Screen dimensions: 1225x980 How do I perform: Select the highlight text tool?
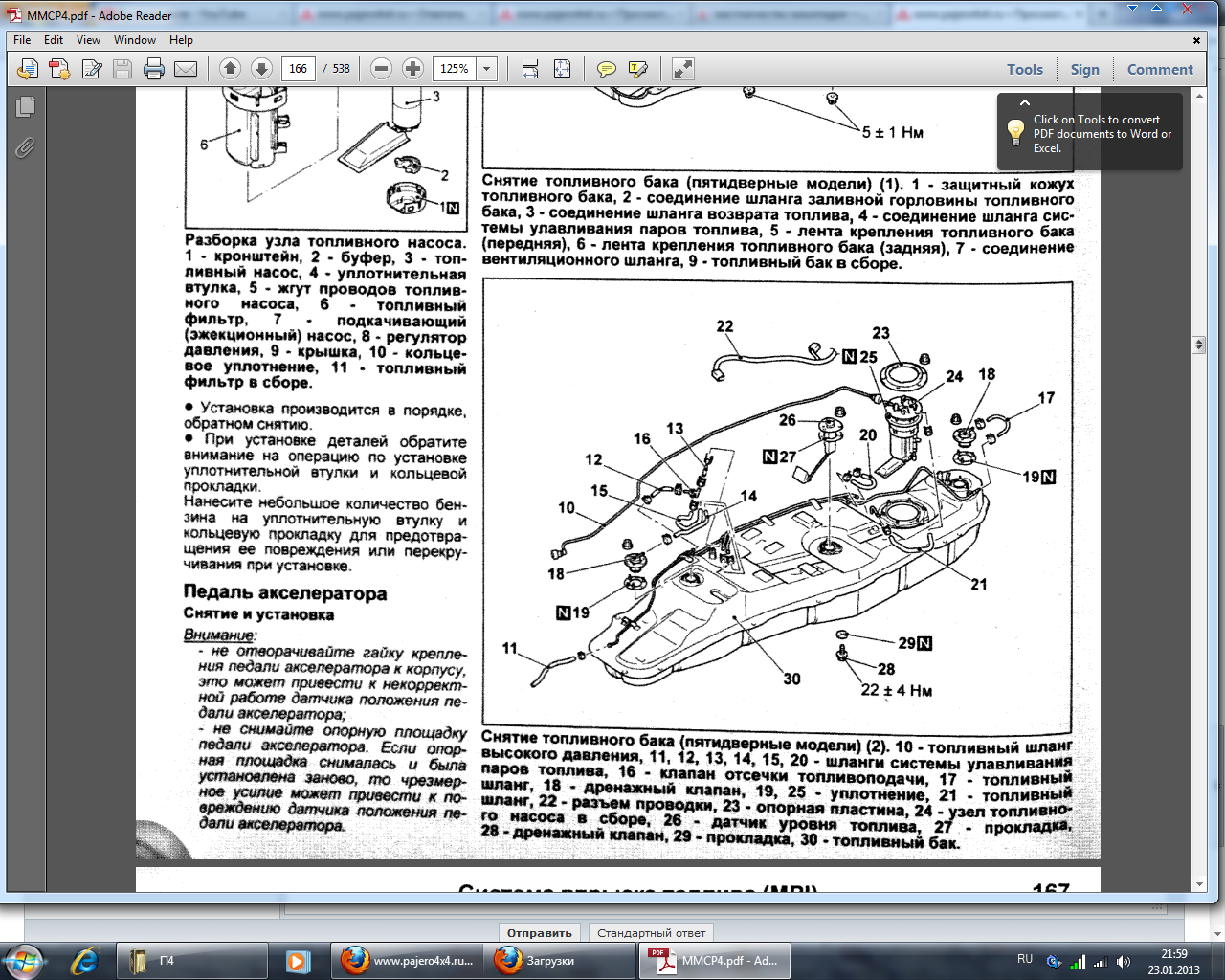pyautogui.click(x=637, y=69)
